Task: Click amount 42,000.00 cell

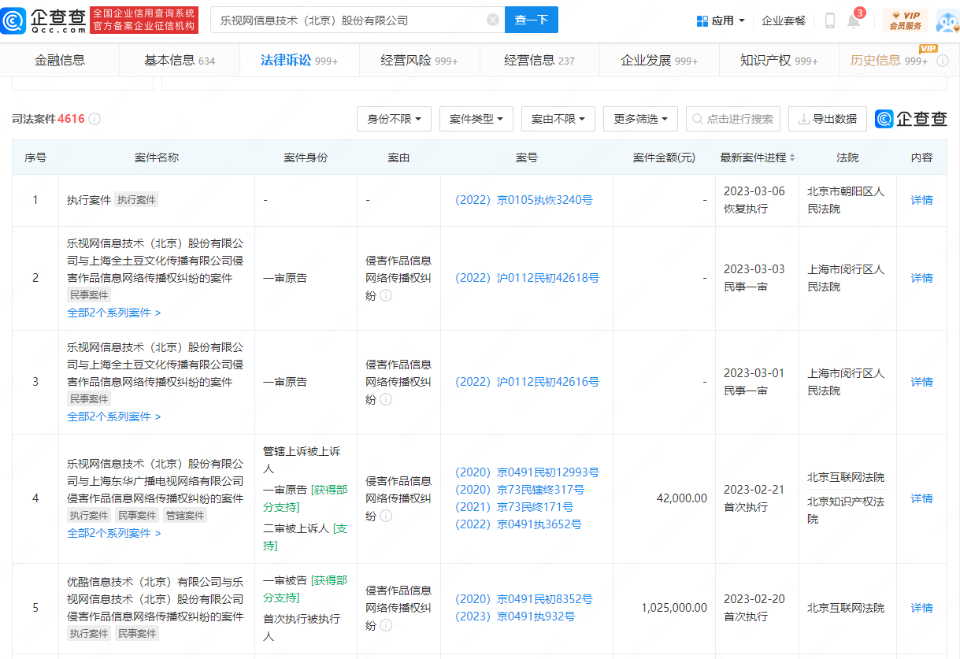Action: coord(681,499)
